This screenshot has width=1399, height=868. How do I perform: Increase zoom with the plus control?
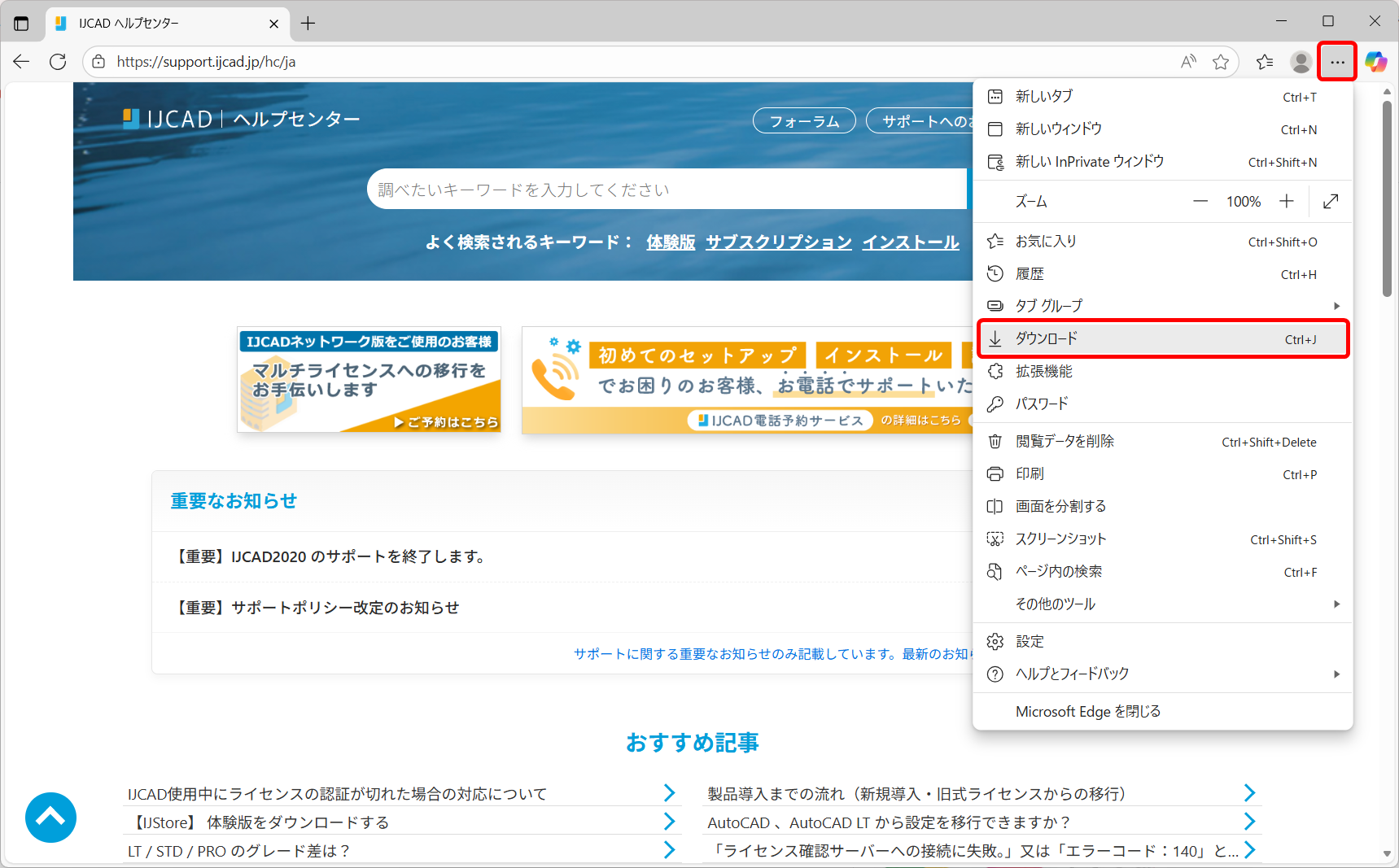click(x=1286, y=201)
